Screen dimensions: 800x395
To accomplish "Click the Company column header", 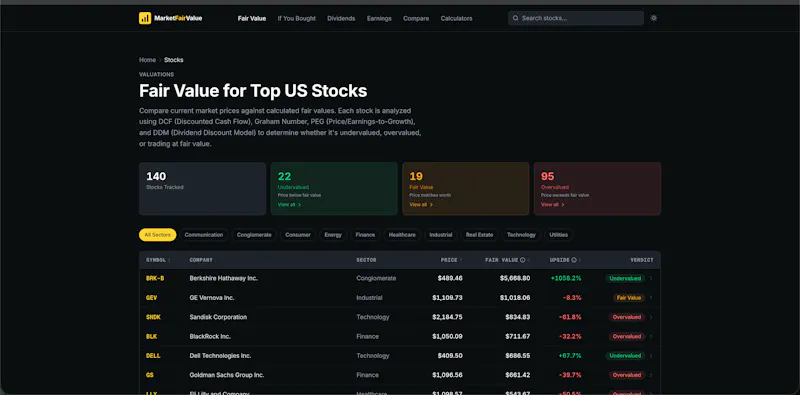I will 201,260.
